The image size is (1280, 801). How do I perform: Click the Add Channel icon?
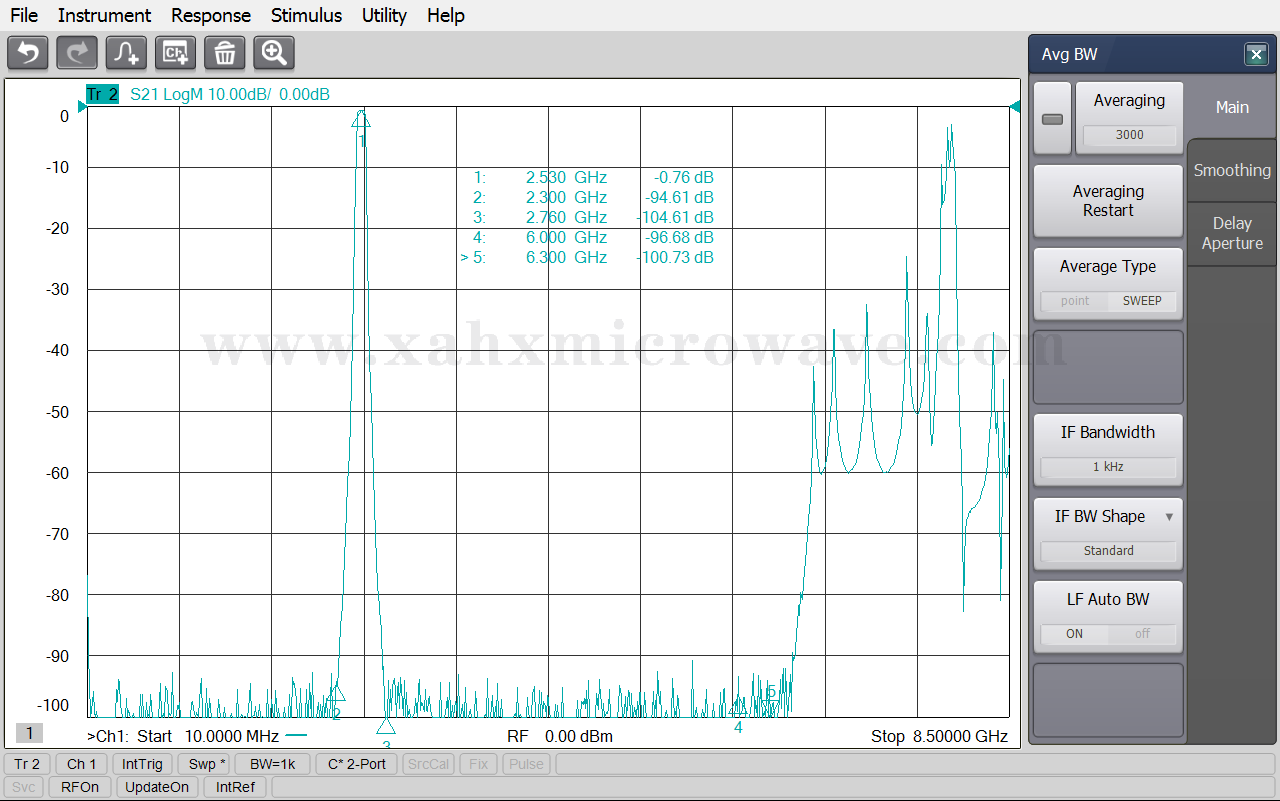click(175, 53)
